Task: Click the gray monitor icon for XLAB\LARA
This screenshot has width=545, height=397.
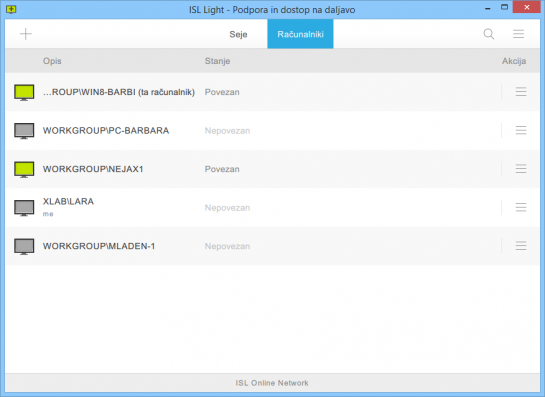Action: pyautogui.click(x=24, y=208)
